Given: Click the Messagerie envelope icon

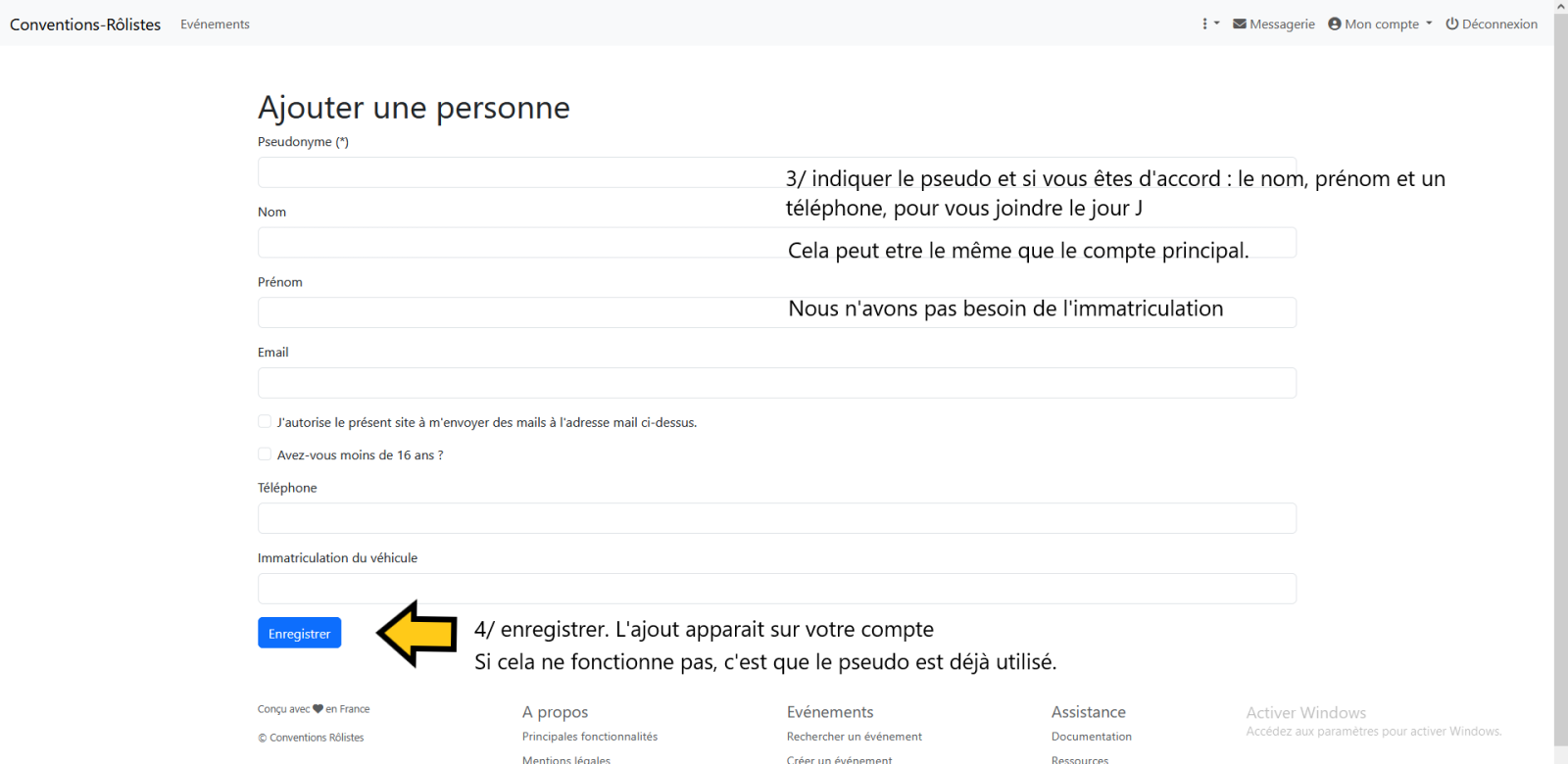Looking at the screenshot, I should pyautogui.click(x=1239, y=24).
